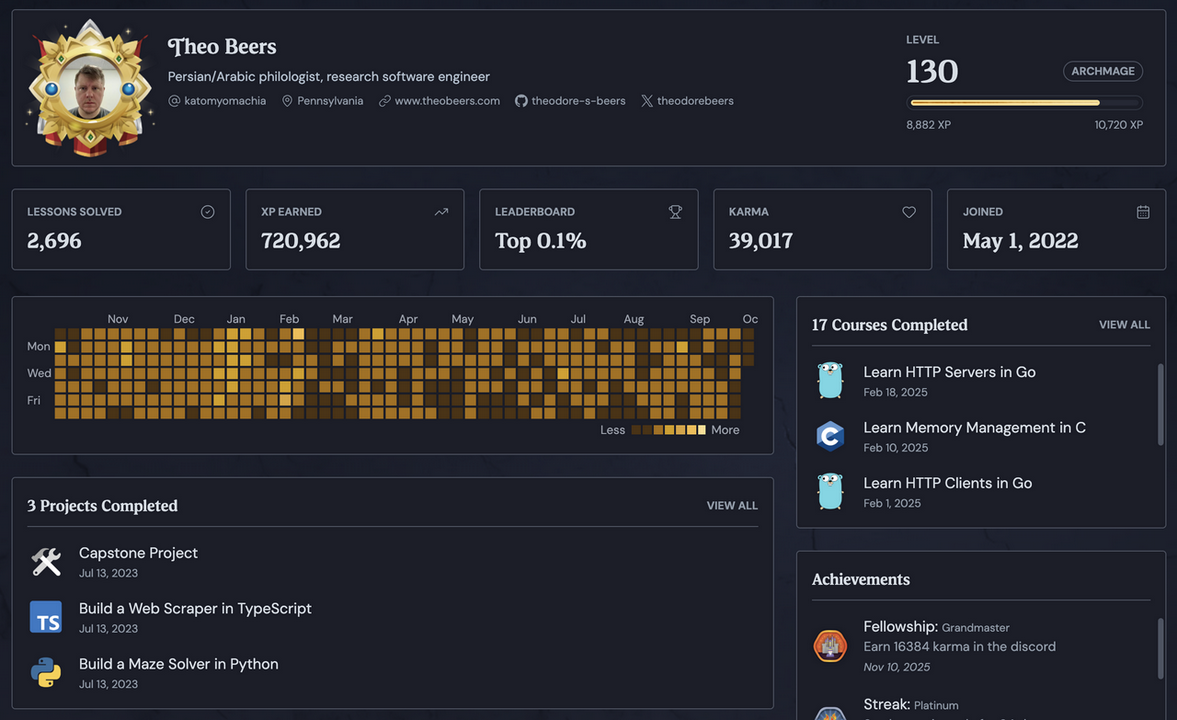Click the 39,017 karma value
The height and width of the screenshot is (720, 1177).
[x=760, y=240]
